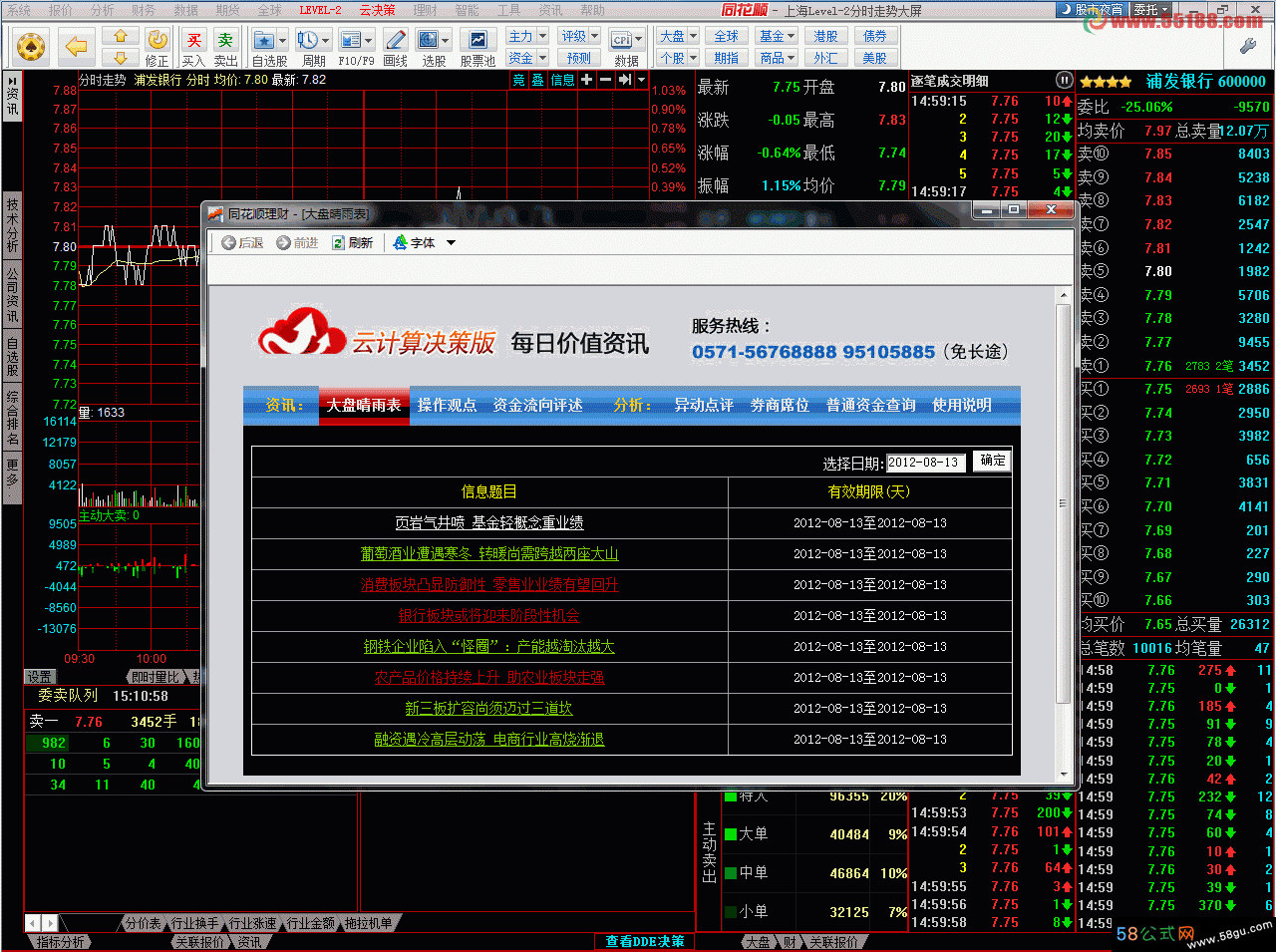This screenshot has height=952, width=1276.
Task: Click the yellow back arrow icon
Action: (76, 46)
